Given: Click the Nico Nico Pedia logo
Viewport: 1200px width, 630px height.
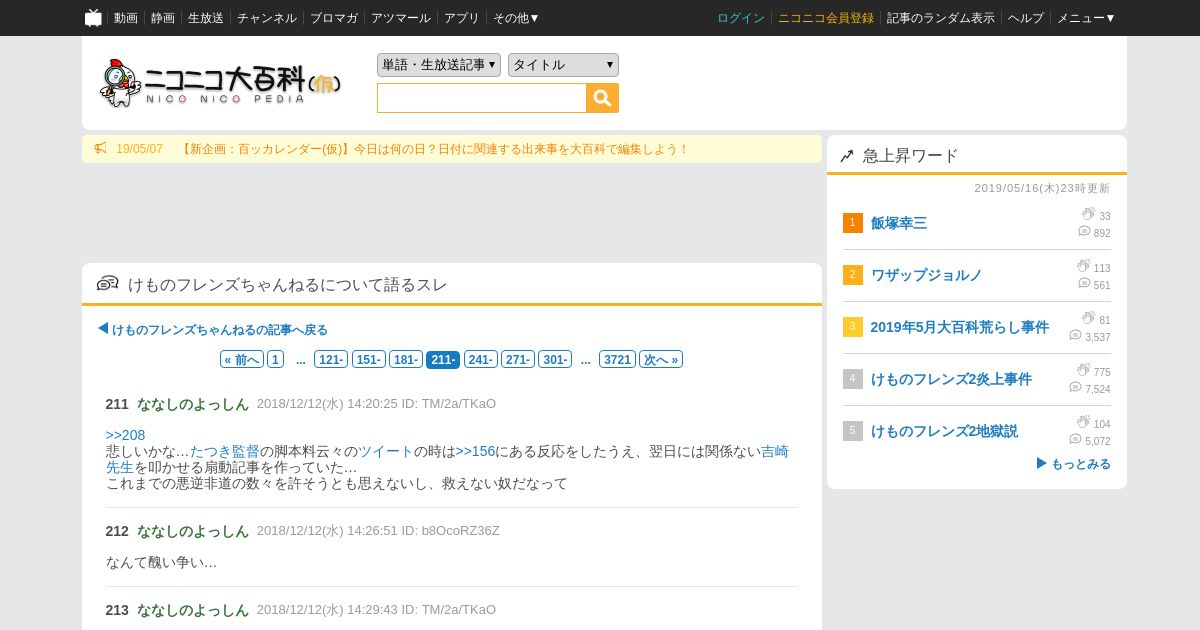Looking at the screenshot, I should [221, 83].
